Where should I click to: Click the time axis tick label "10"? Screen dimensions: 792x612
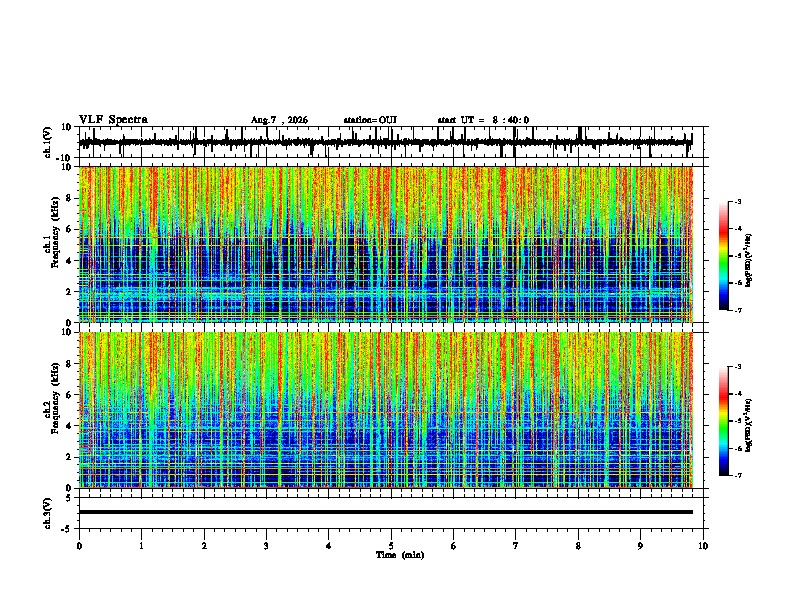pos(703,546)
